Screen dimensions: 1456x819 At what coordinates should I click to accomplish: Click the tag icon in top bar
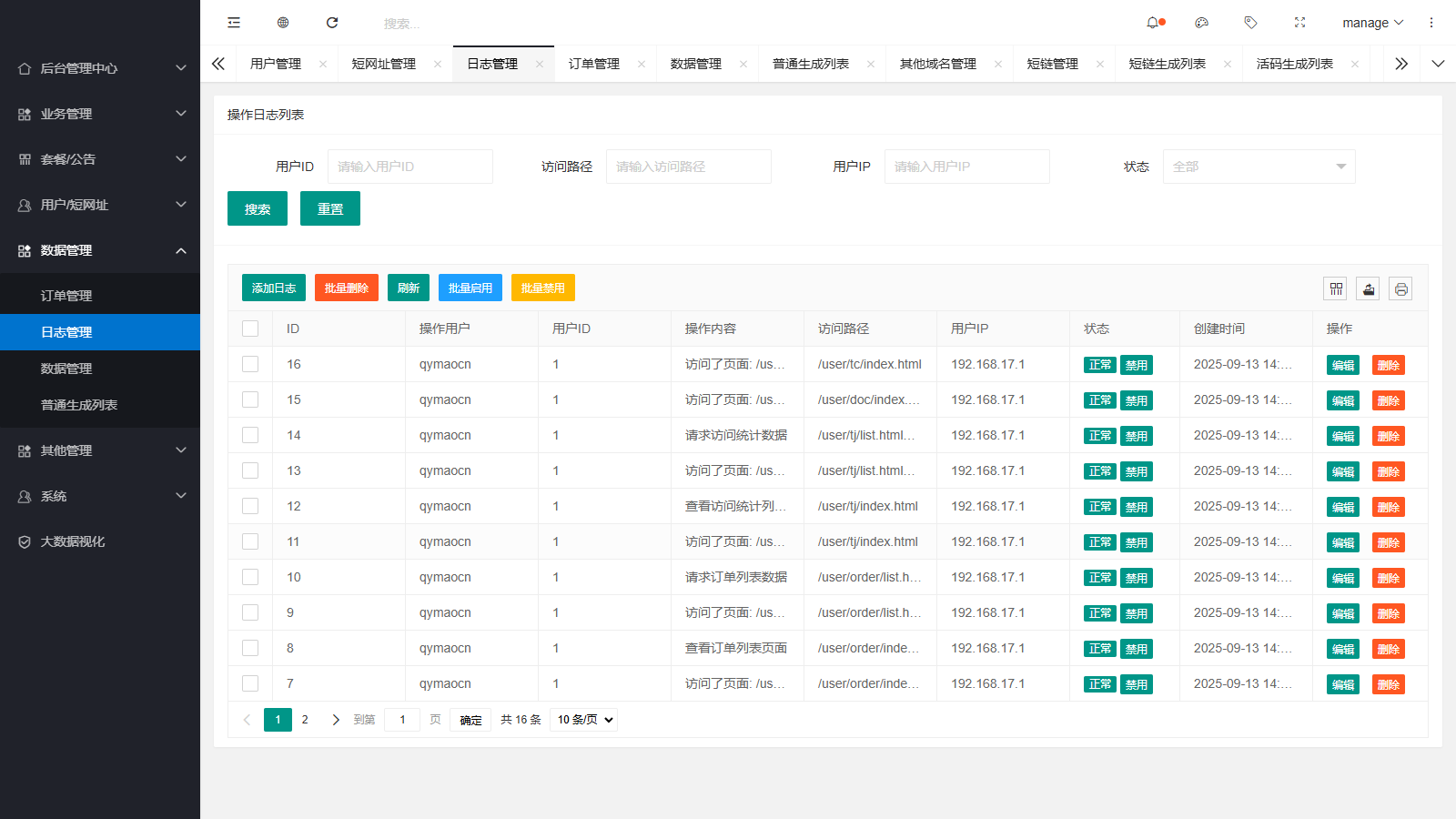[x=1251, y=22]
